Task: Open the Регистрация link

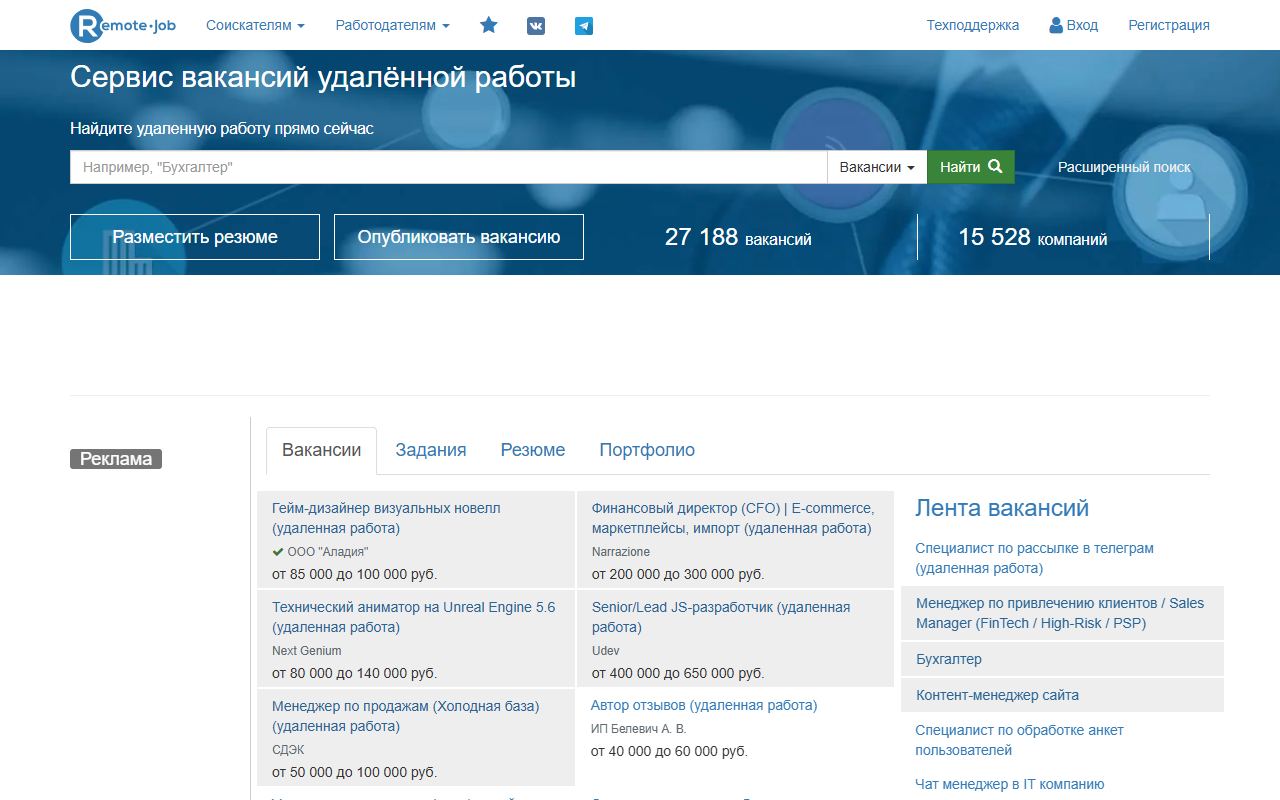Action: [x=1169, y=25]
